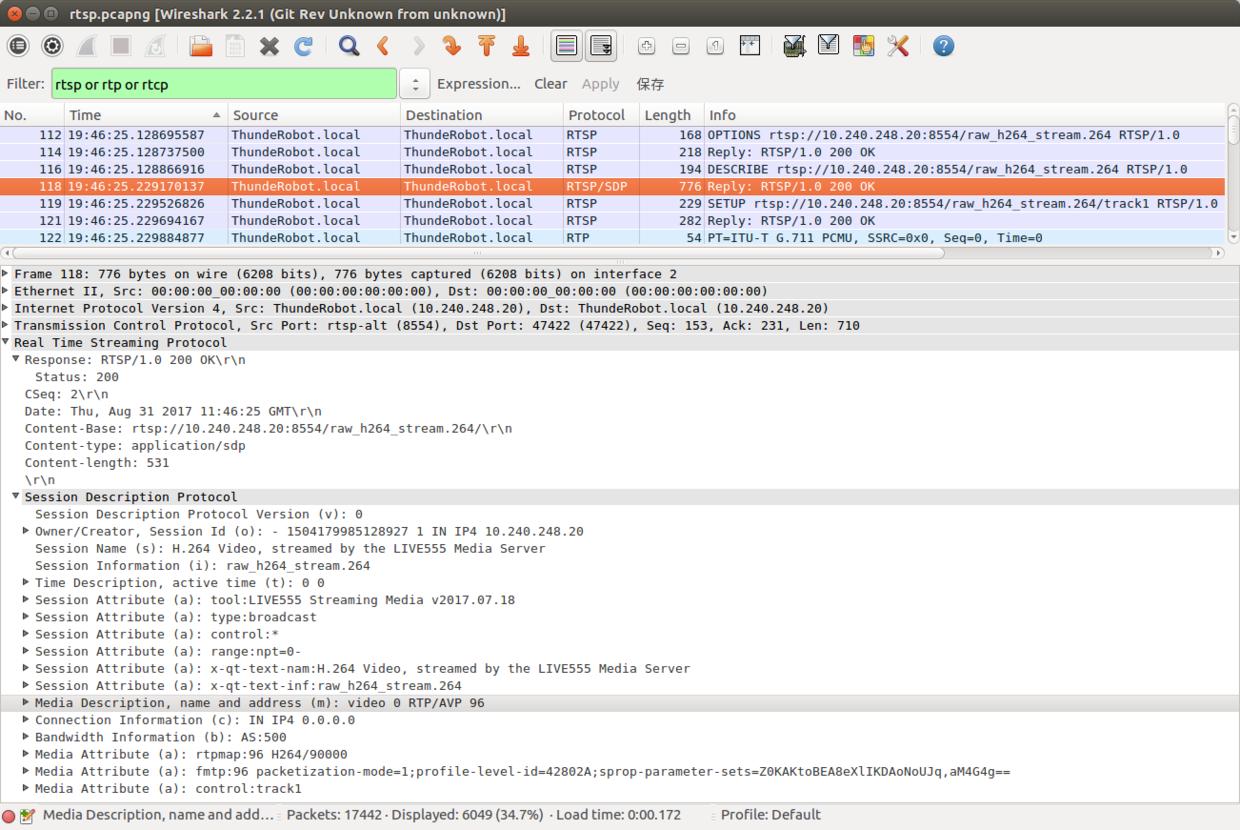Screen dimensions: 1240x830
Task: Toggle packet list colorization
Action: (x=567, y=46)
